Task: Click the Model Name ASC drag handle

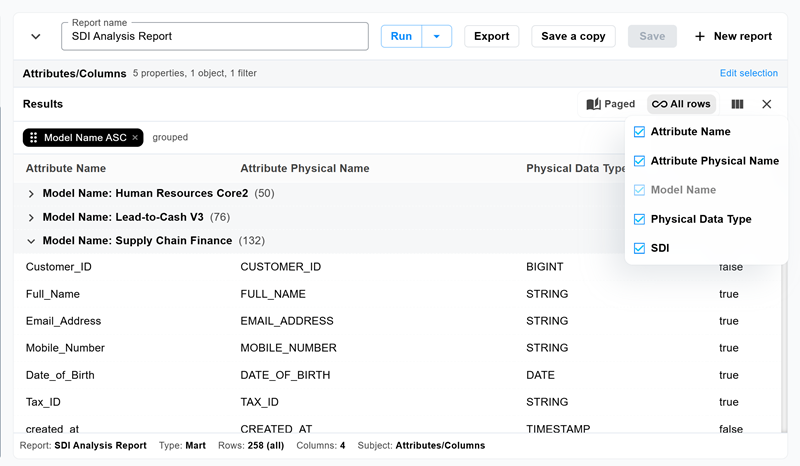Action: tap(33, 137)
